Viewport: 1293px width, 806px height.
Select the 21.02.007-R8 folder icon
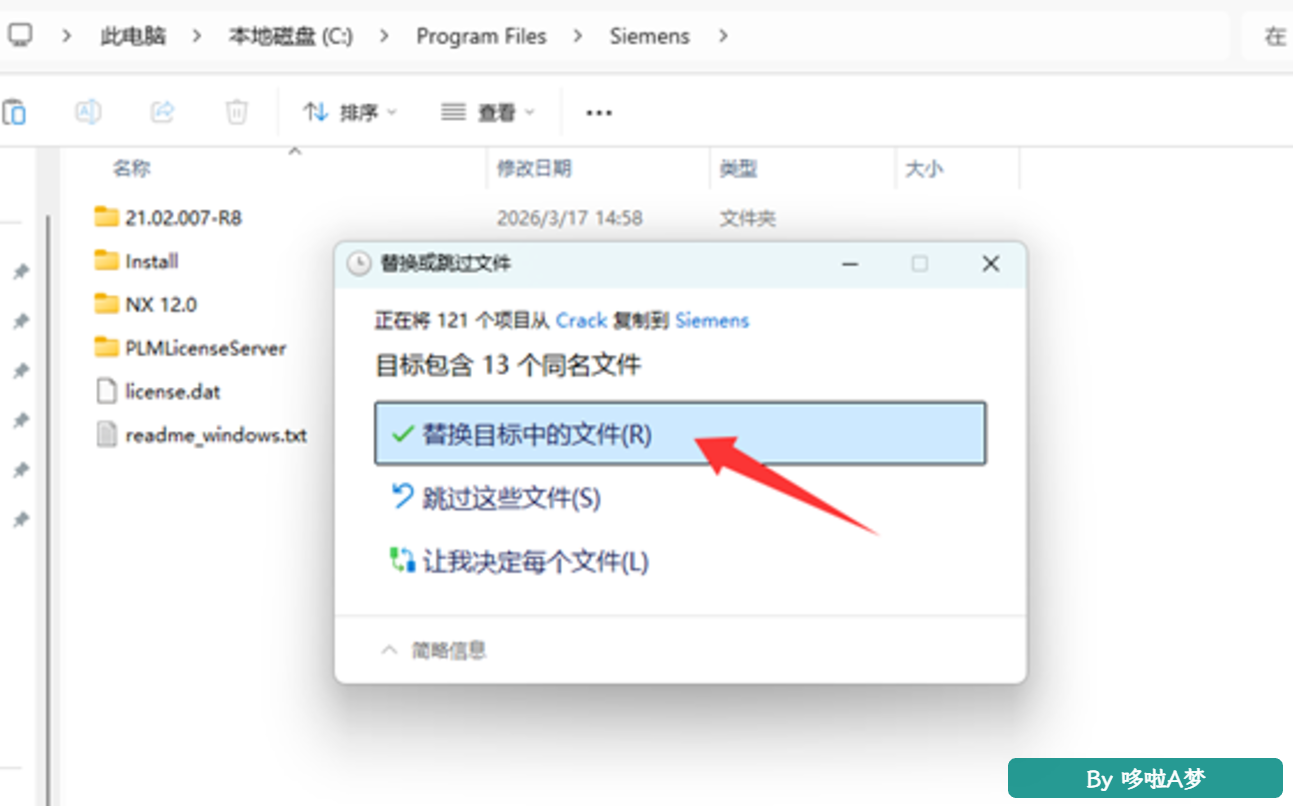coord(106,217)
